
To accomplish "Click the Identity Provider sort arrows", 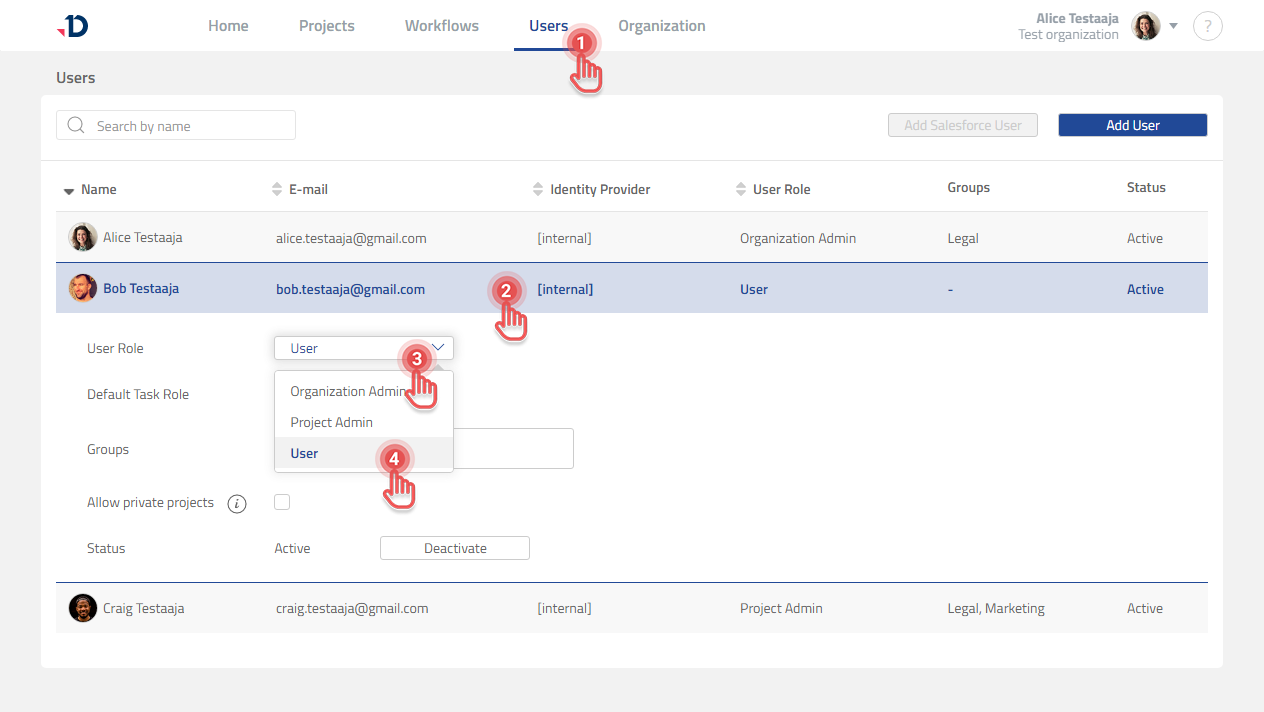I will point(540,189).
